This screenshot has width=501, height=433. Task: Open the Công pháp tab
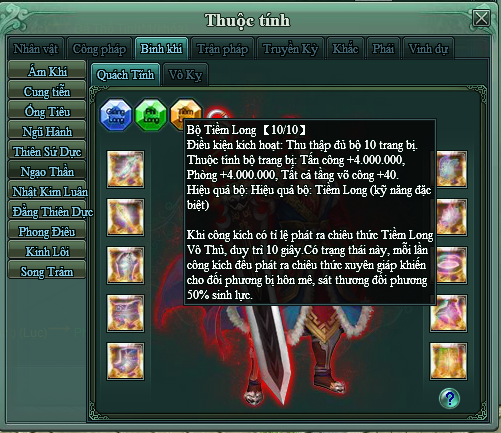tap(99, 49)
